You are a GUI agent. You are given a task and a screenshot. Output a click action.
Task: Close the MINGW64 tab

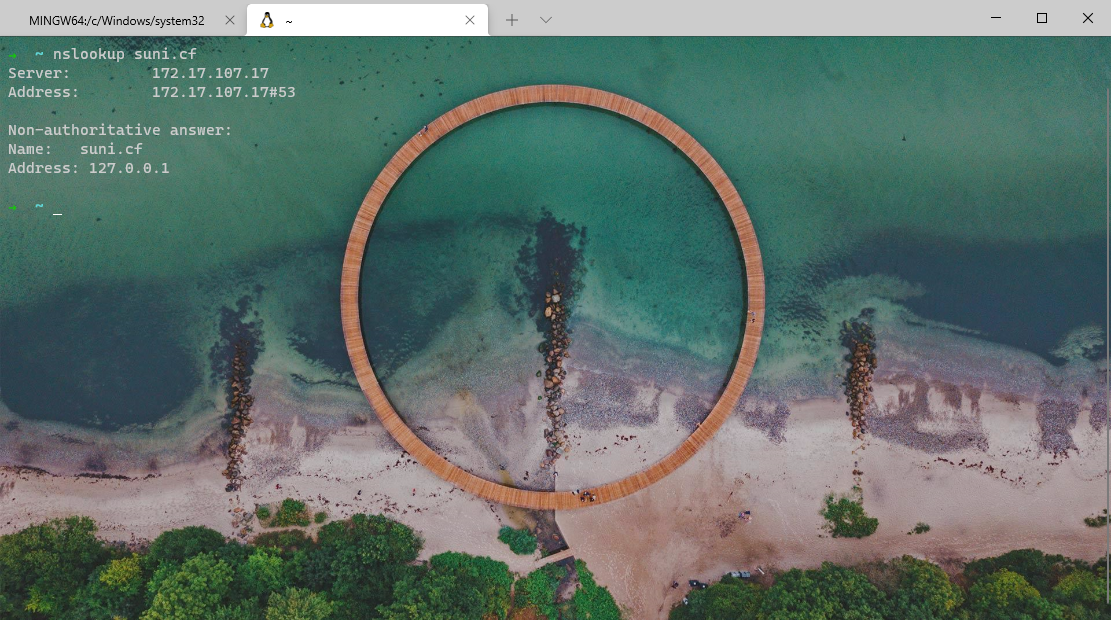(x=230, y=21)
